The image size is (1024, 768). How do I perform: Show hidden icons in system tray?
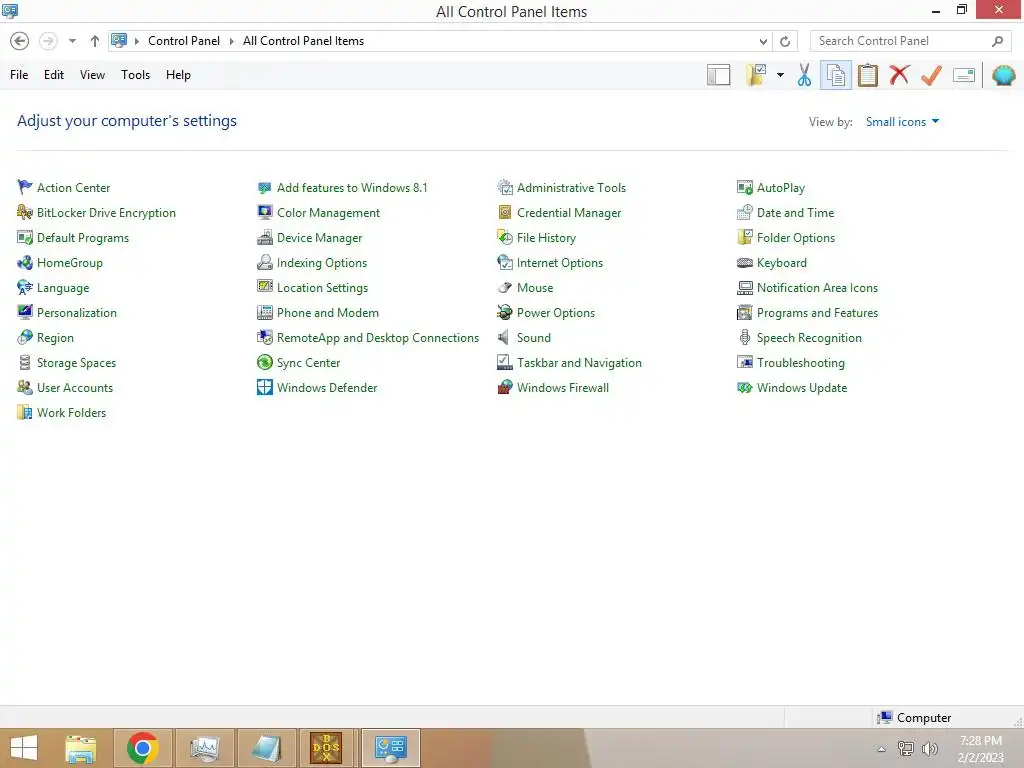coord(881,749)
